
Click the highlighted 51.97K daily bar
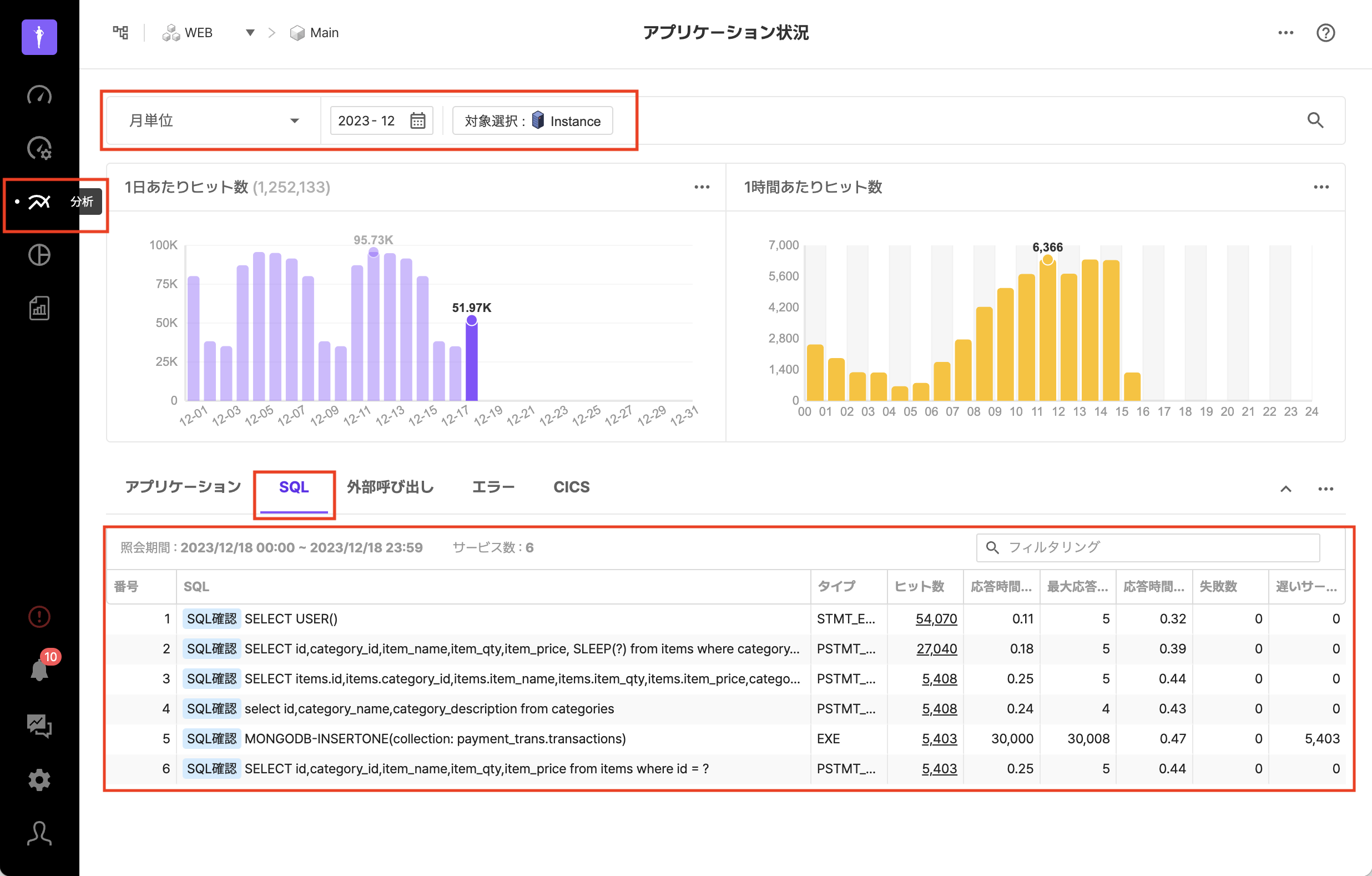click(472, 360)
